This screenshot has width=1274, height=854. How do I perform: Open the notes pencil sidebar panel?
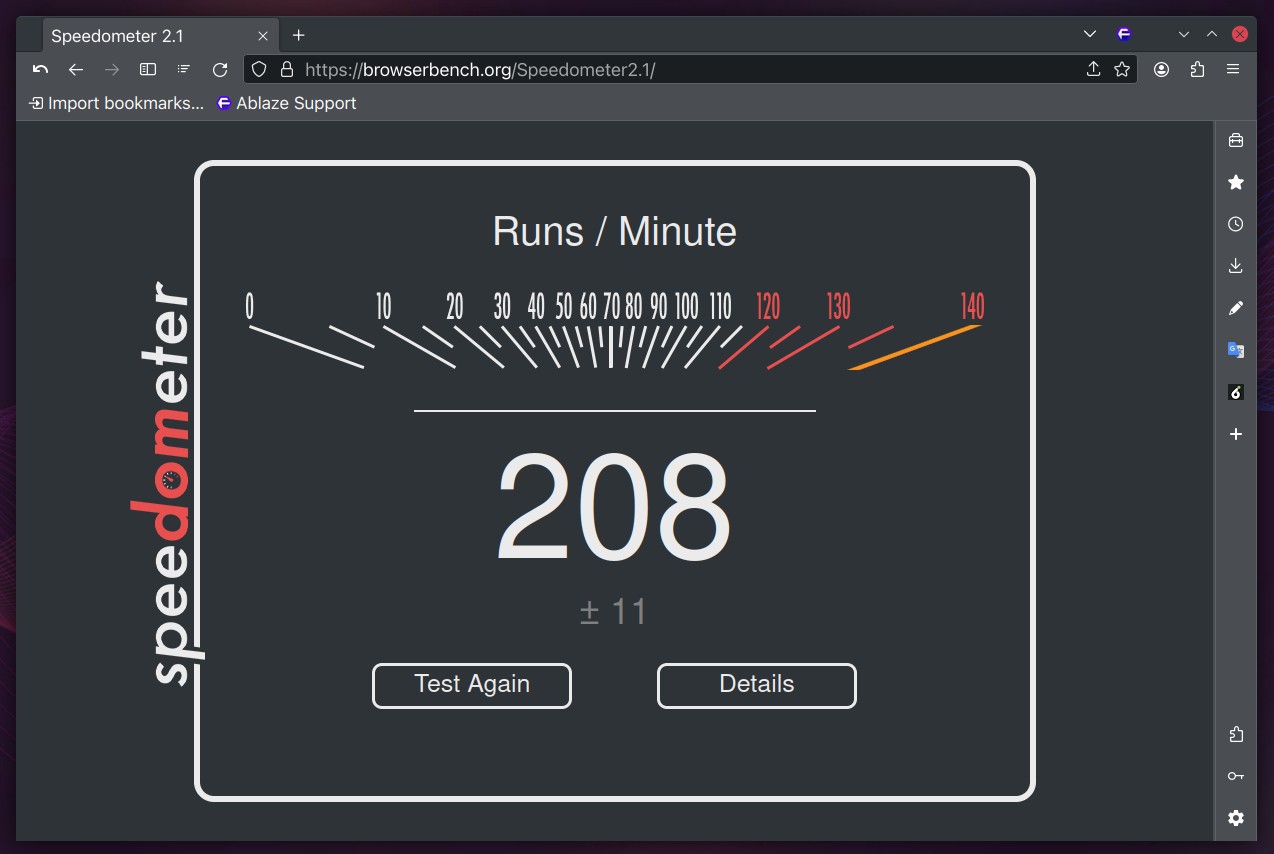[x=1236, y=308]
